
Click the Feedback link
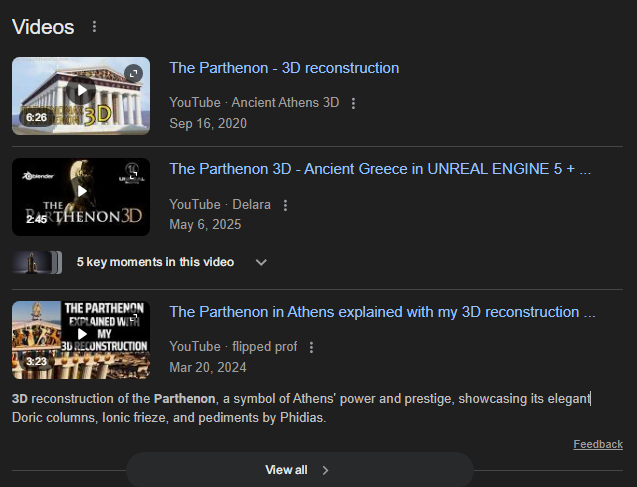pos(597,444)
